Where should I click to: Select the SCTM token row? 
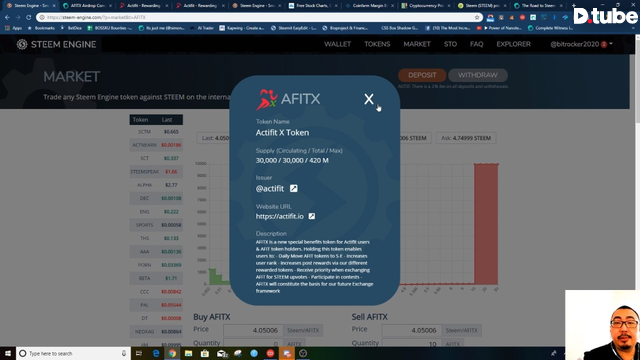(156, 132)
